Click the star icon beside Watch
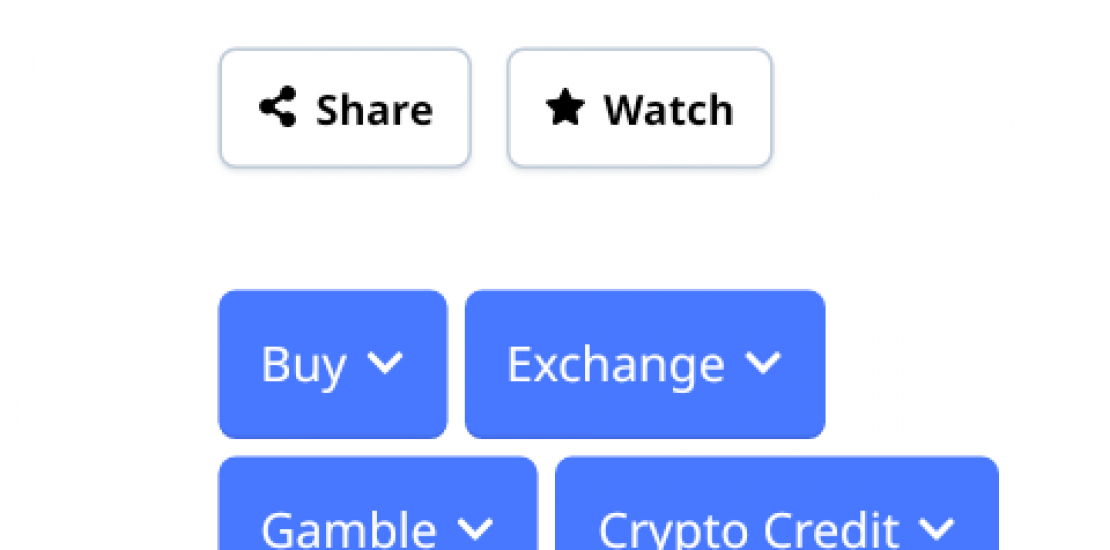The width and height of the screenshot is (1110, 550). click(565, 108)
